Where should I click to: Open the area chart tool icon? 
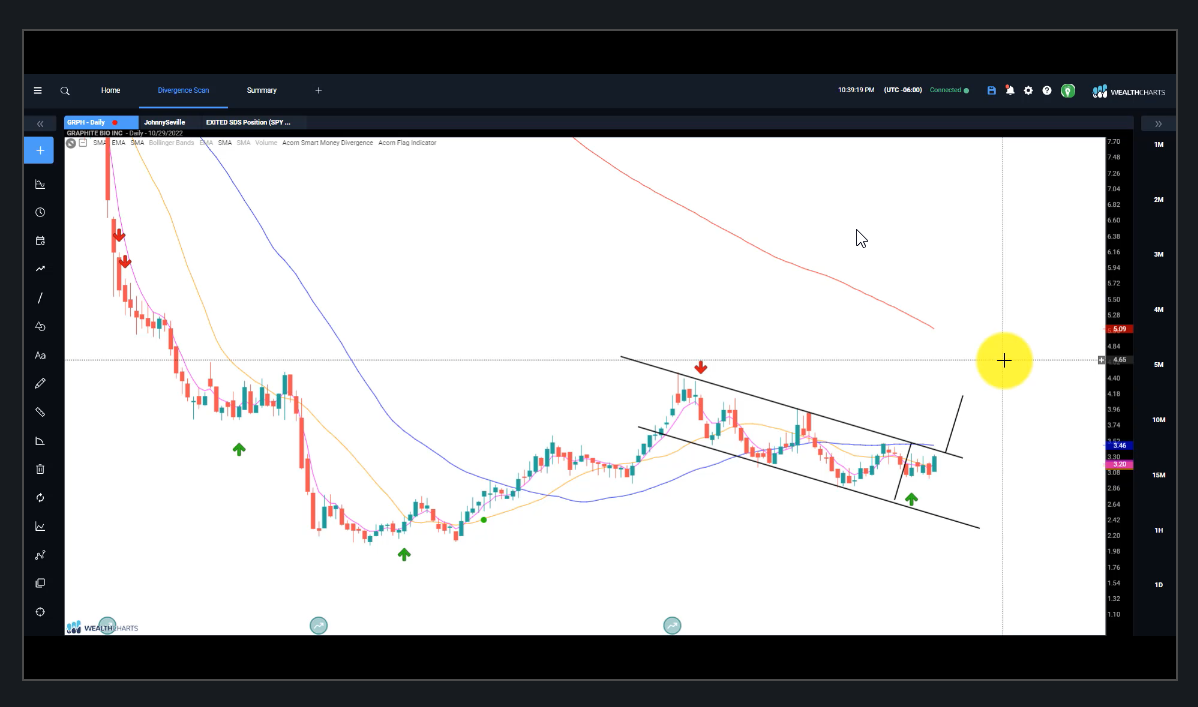(40, 527)
